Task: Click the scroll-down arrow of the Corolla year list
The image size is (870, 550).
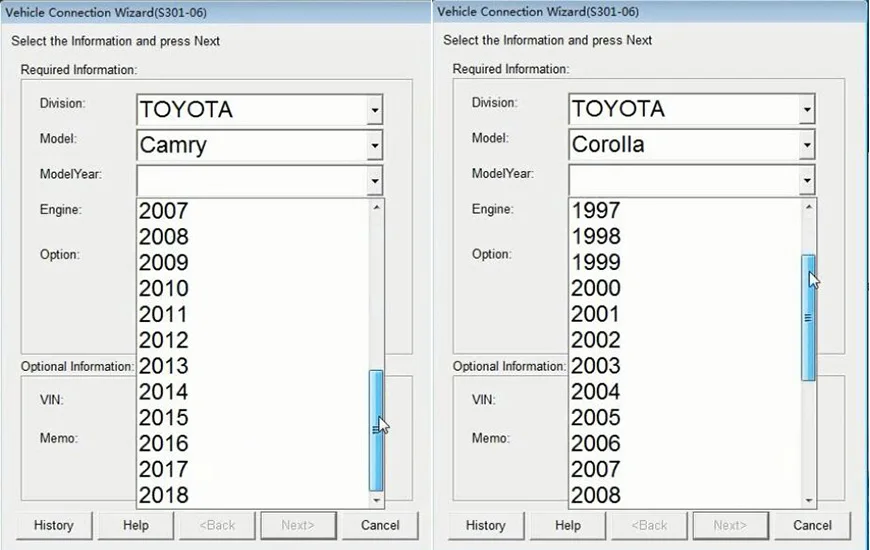Action: [808, 500]
